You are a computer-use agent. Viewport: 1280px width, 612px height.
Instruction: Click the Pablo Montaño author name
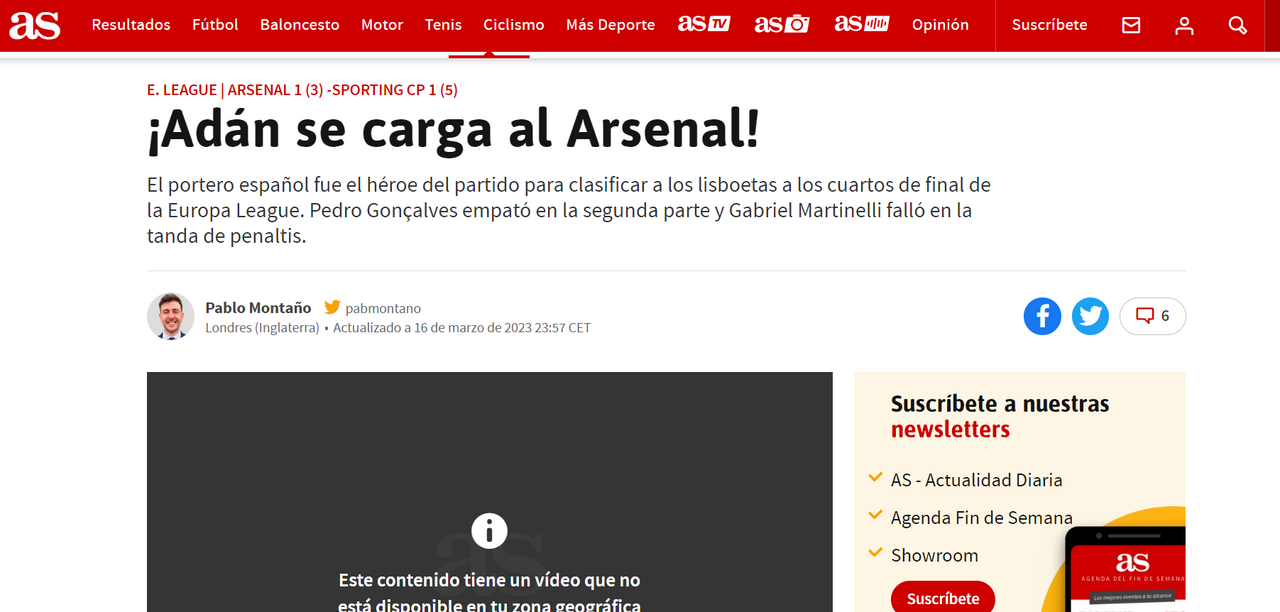point(258,308)
